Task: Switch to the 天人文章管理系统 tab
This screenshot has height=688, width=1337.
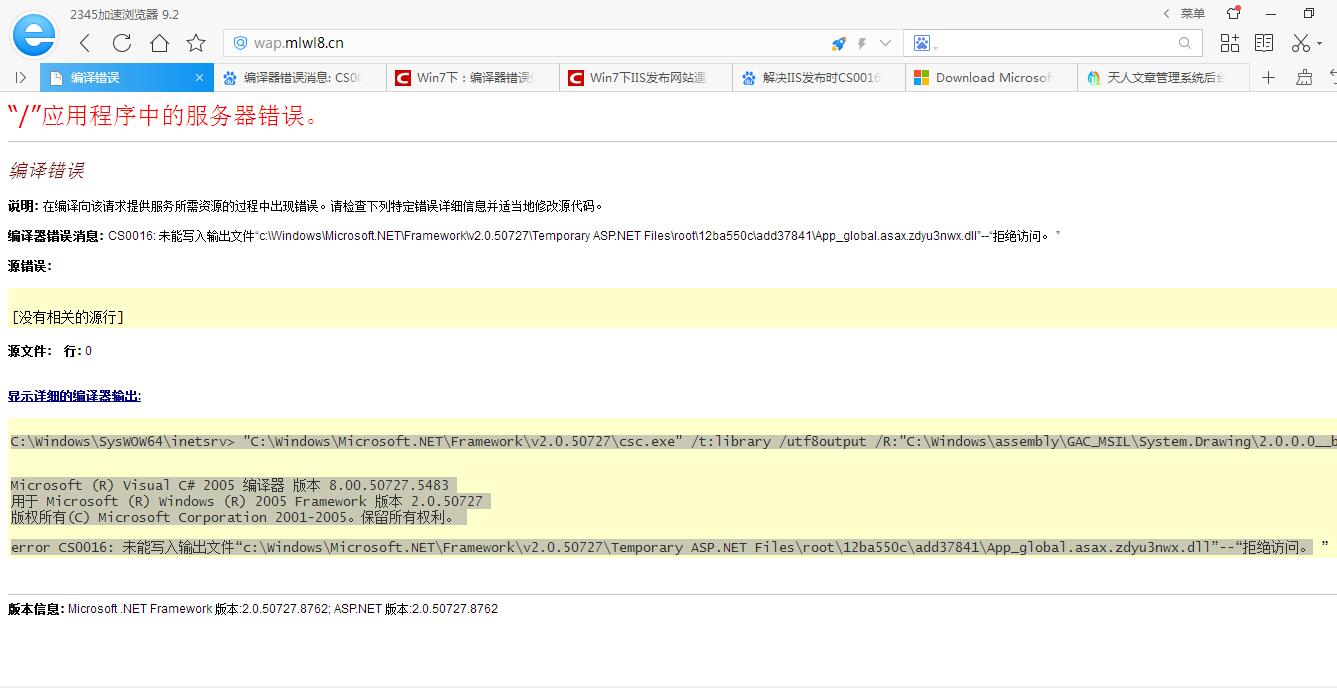Action: pyautogui.click(x=1163, y=78)
